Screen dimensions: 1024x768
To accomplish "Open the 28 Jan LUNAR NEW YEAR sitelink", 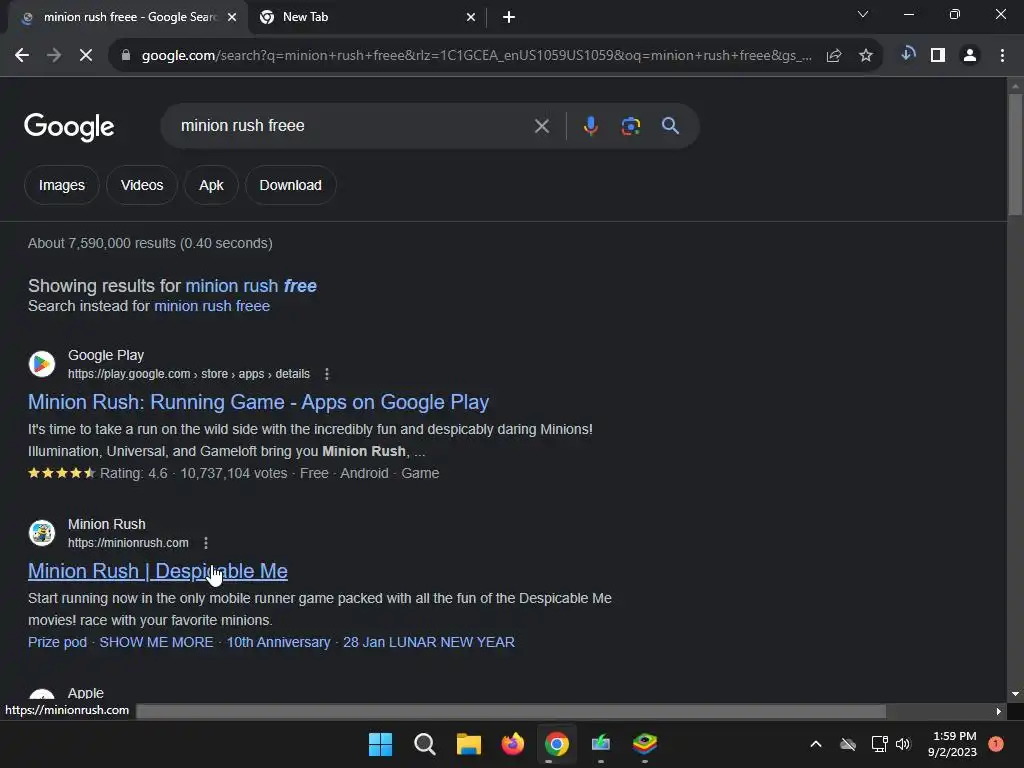I will click(x=428, y=643).
